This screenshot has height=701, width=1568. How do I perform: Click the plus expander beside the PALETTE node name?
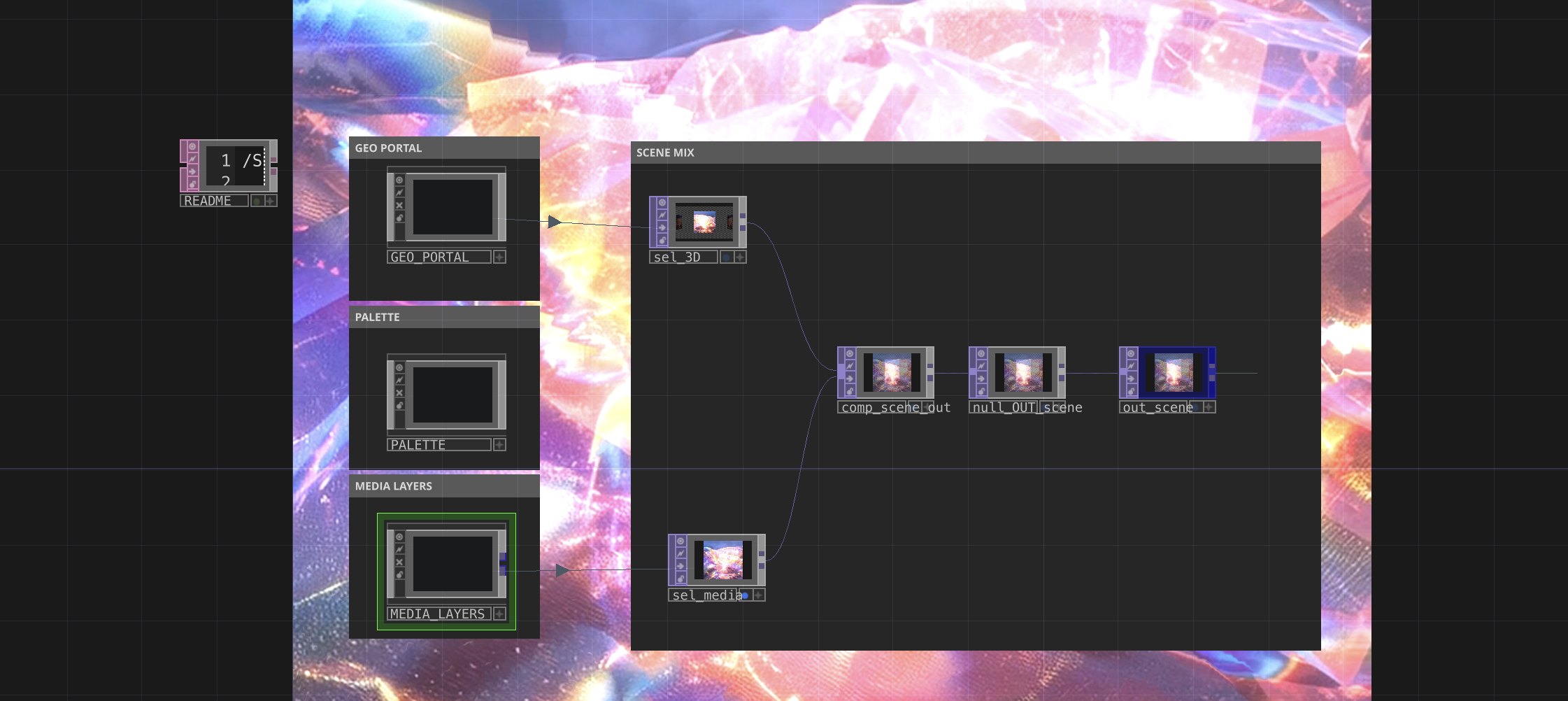pyautogui.click(x=499, y=445)
